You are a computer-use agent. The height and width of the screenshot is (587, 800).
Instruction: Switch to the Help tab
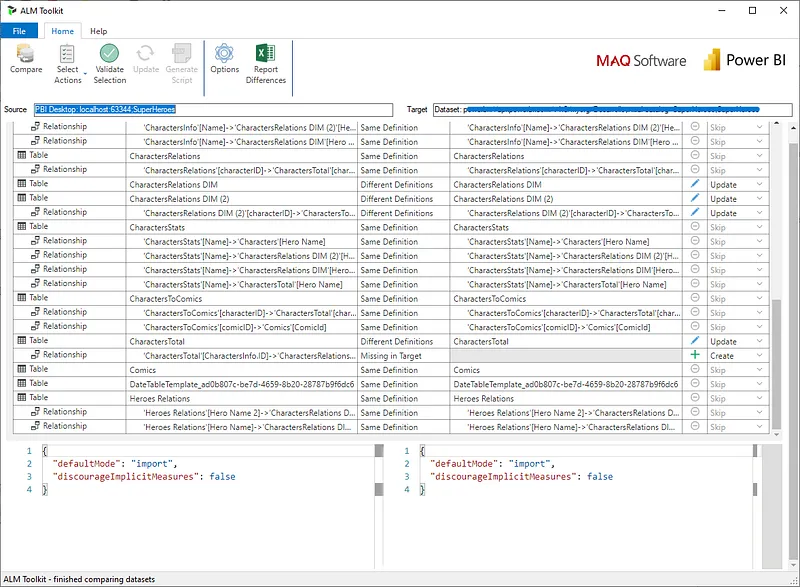98,31
